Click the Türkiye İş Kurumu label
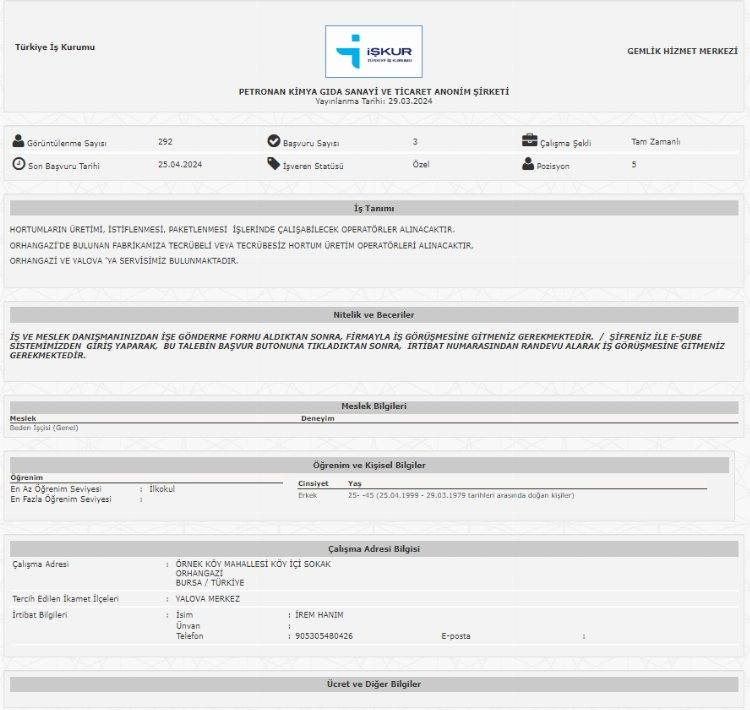This screenshot has height=710, width=750. [x=55, y=47]
